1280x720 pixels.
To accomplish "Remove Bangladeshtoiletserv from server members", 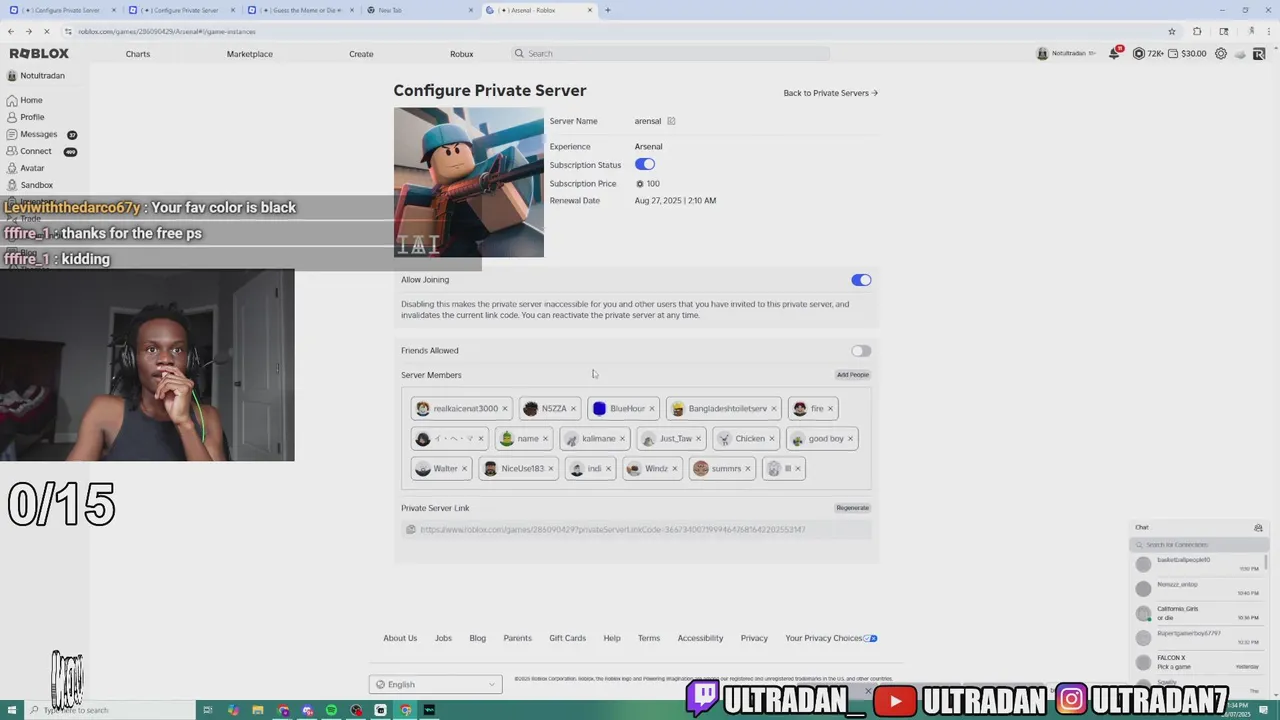I will pyautogui.click(x=774, y=409).
